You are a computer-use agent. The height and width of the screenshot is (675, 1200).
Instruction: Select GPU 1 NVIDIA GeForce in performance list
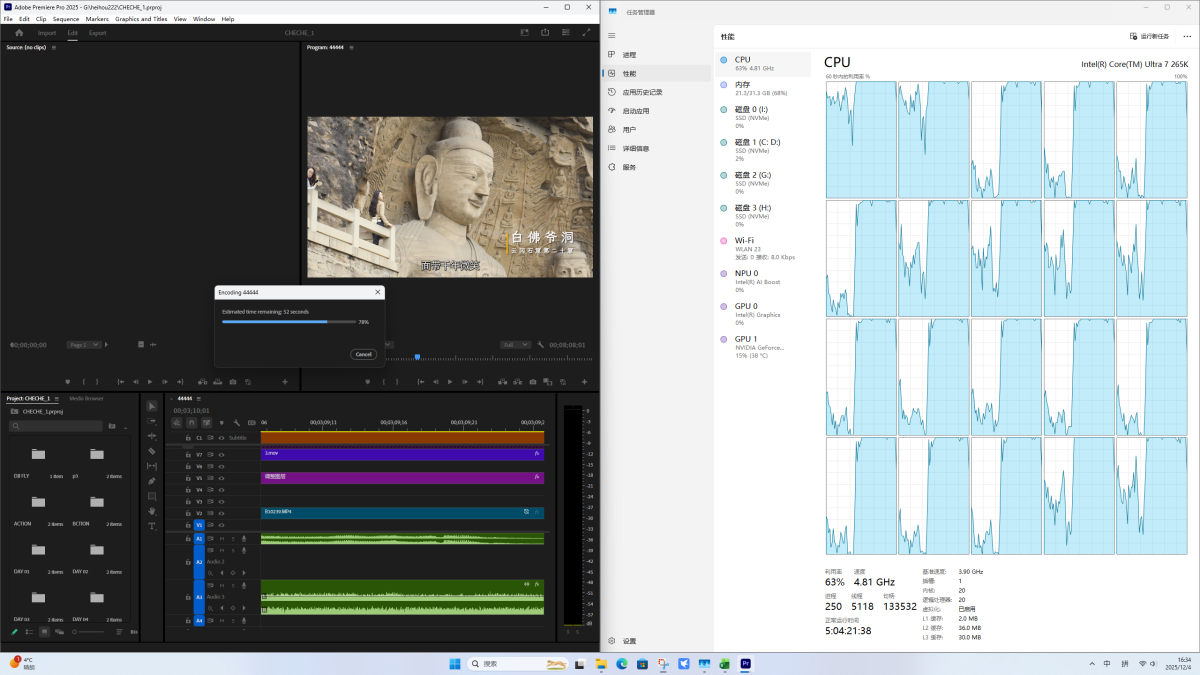tap(757, 346)
